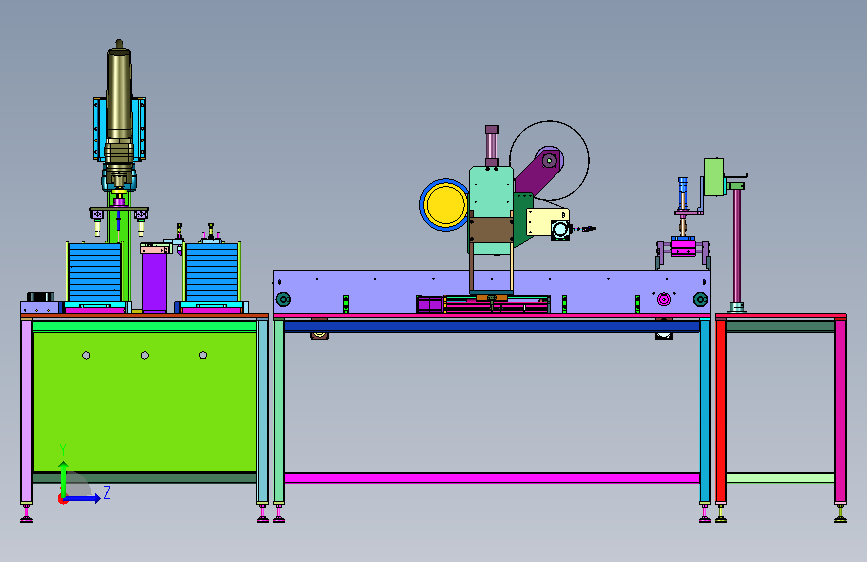The width and height of the screenshot is (867, 562).
Task: Select the green box atop right post
Action: click(714, 177)
